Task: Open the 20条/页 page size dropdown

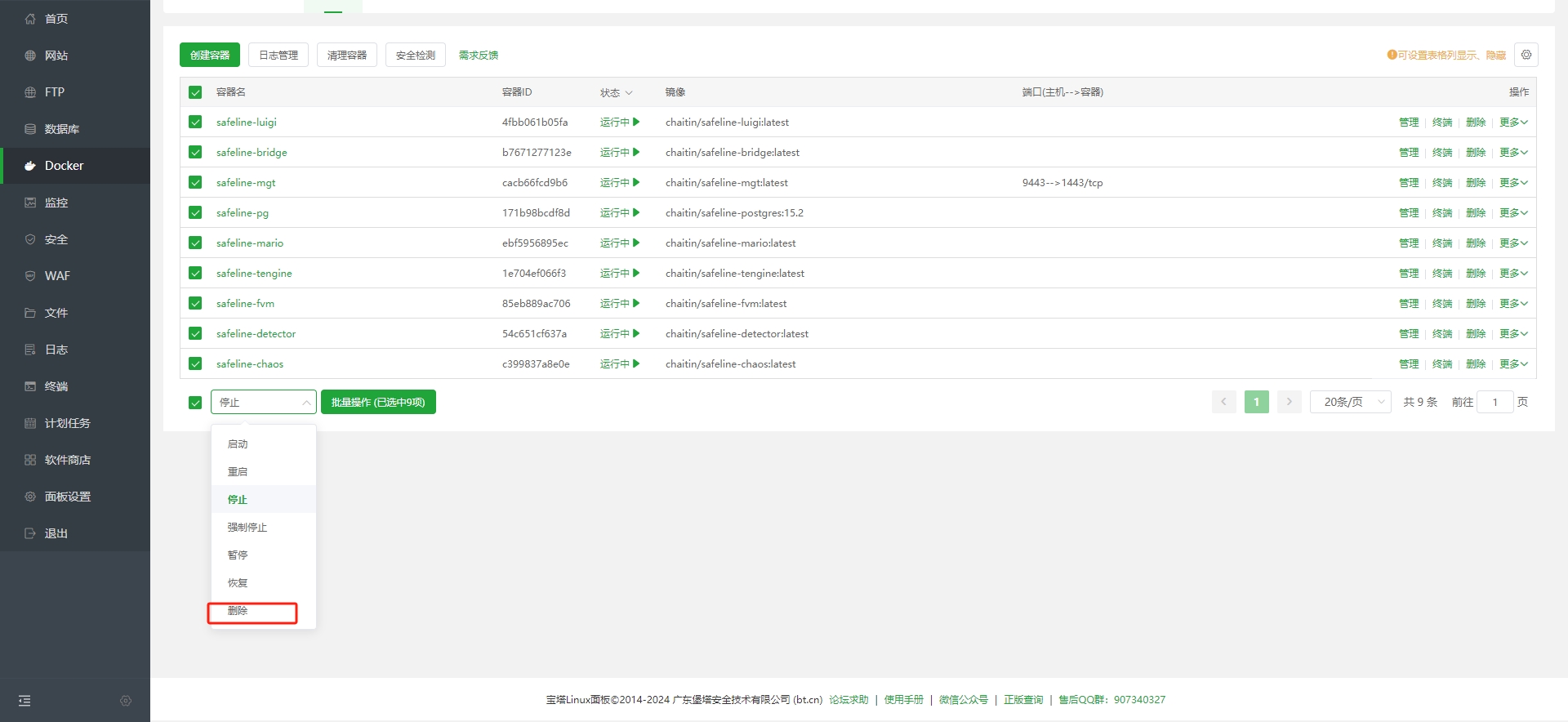Action: pyautogui.click(x=1350, y=402)
